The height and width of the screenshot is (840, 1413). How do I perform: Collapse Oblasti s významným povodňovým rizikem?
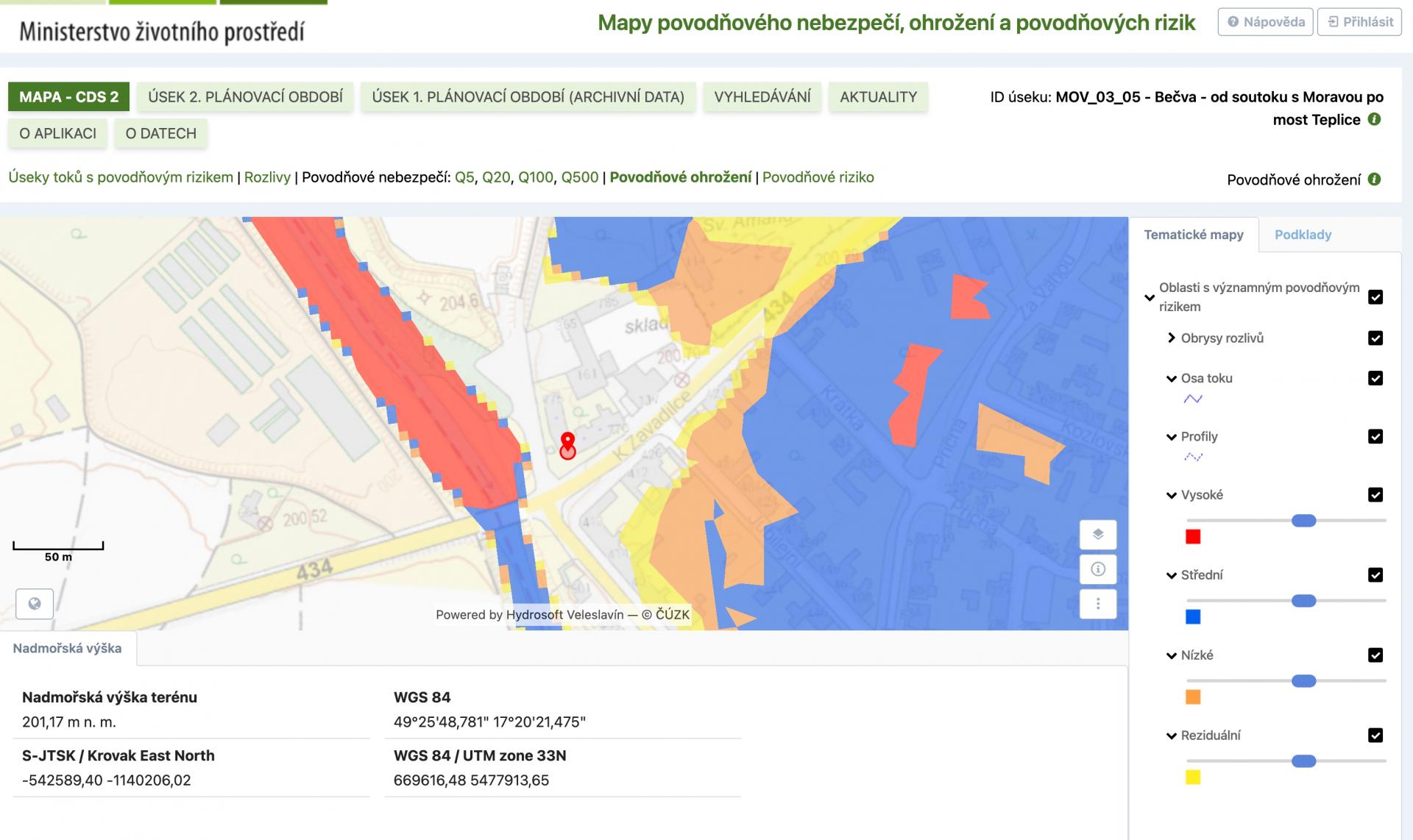tap(1150, 298)
